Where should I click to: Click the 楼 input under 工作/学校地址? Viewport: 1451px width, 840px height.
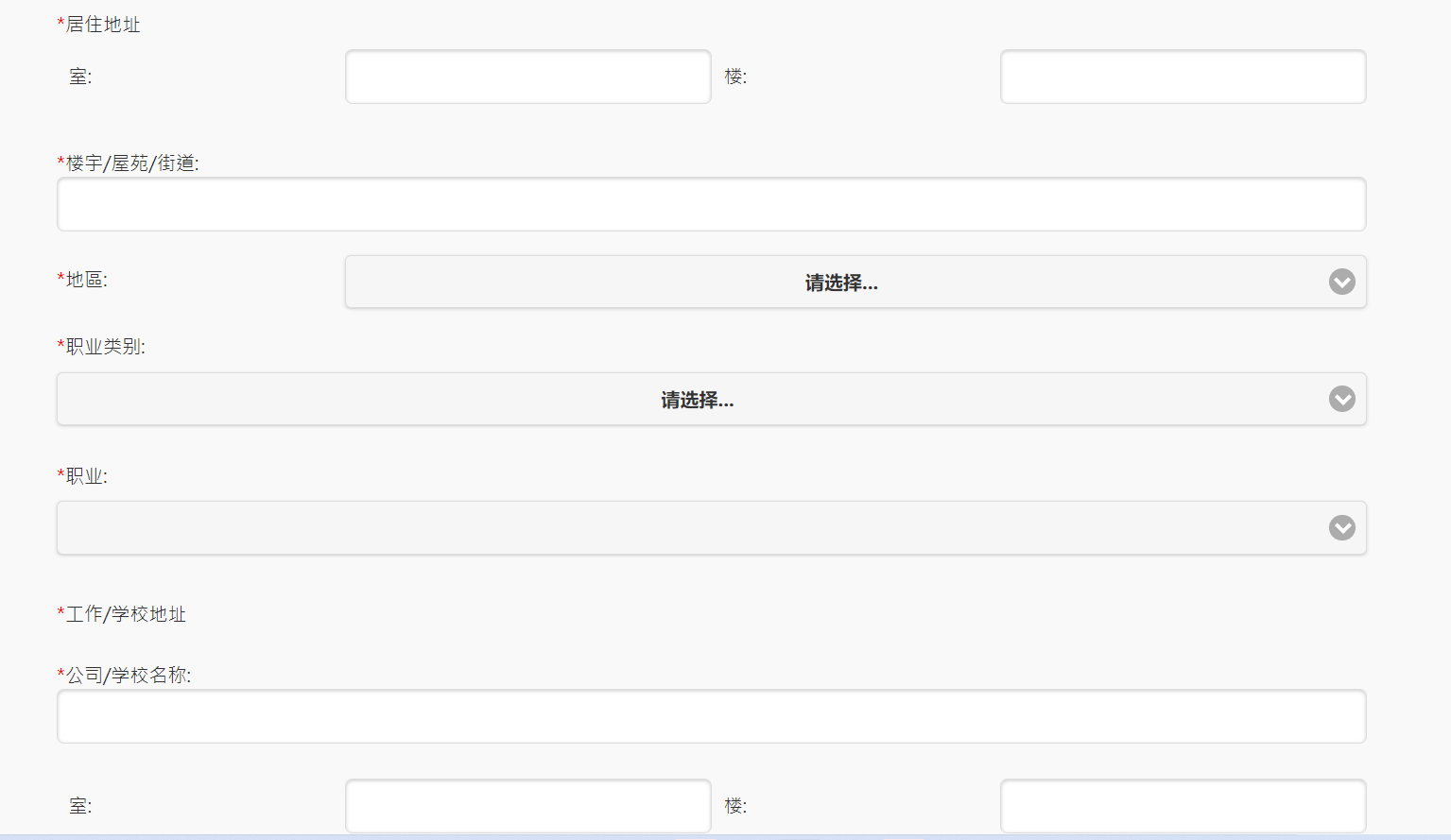coord(1183,806)
